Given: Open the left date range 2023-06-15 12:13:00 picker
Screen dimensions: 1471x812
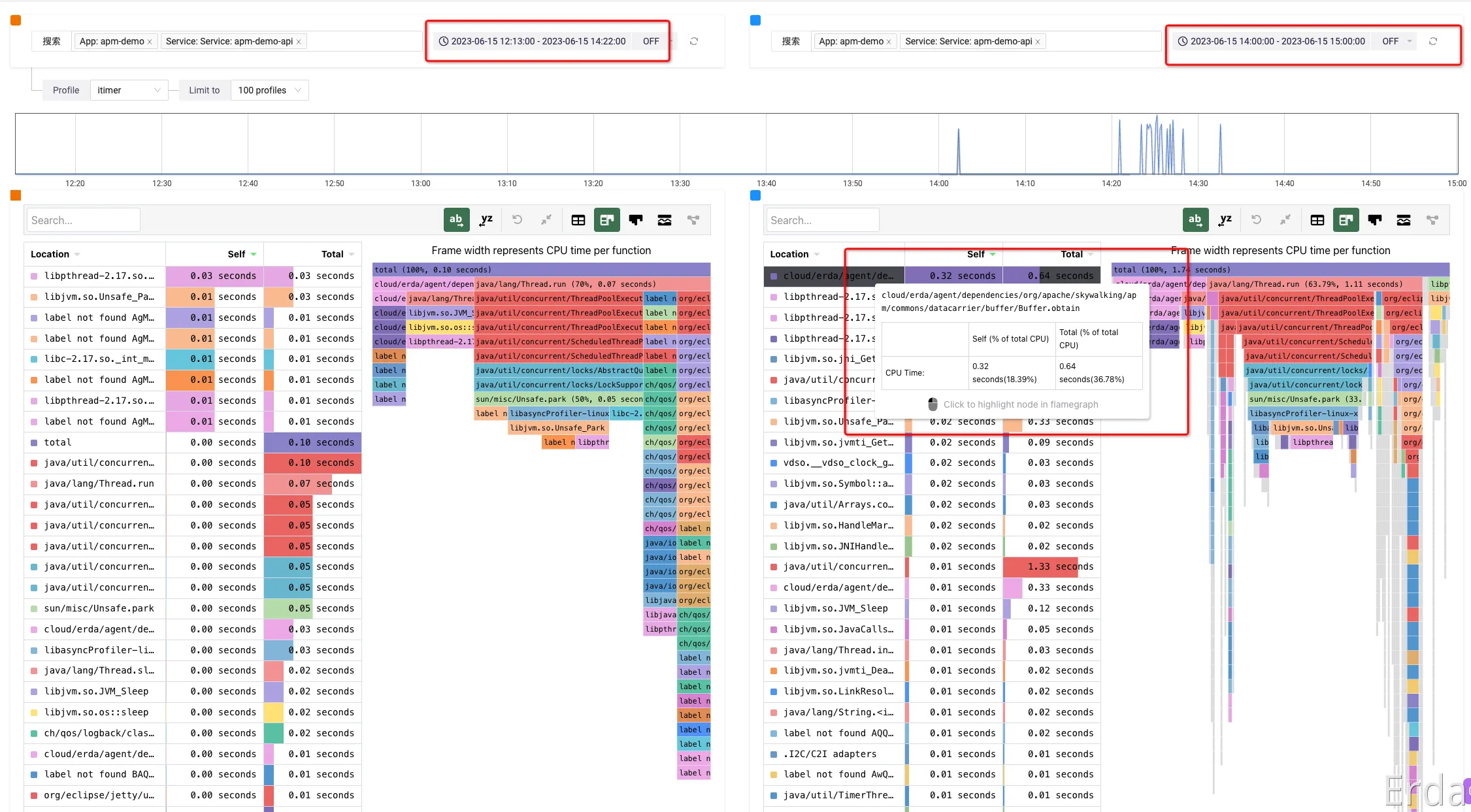Looking at the screenshot, I should [538, 41].
